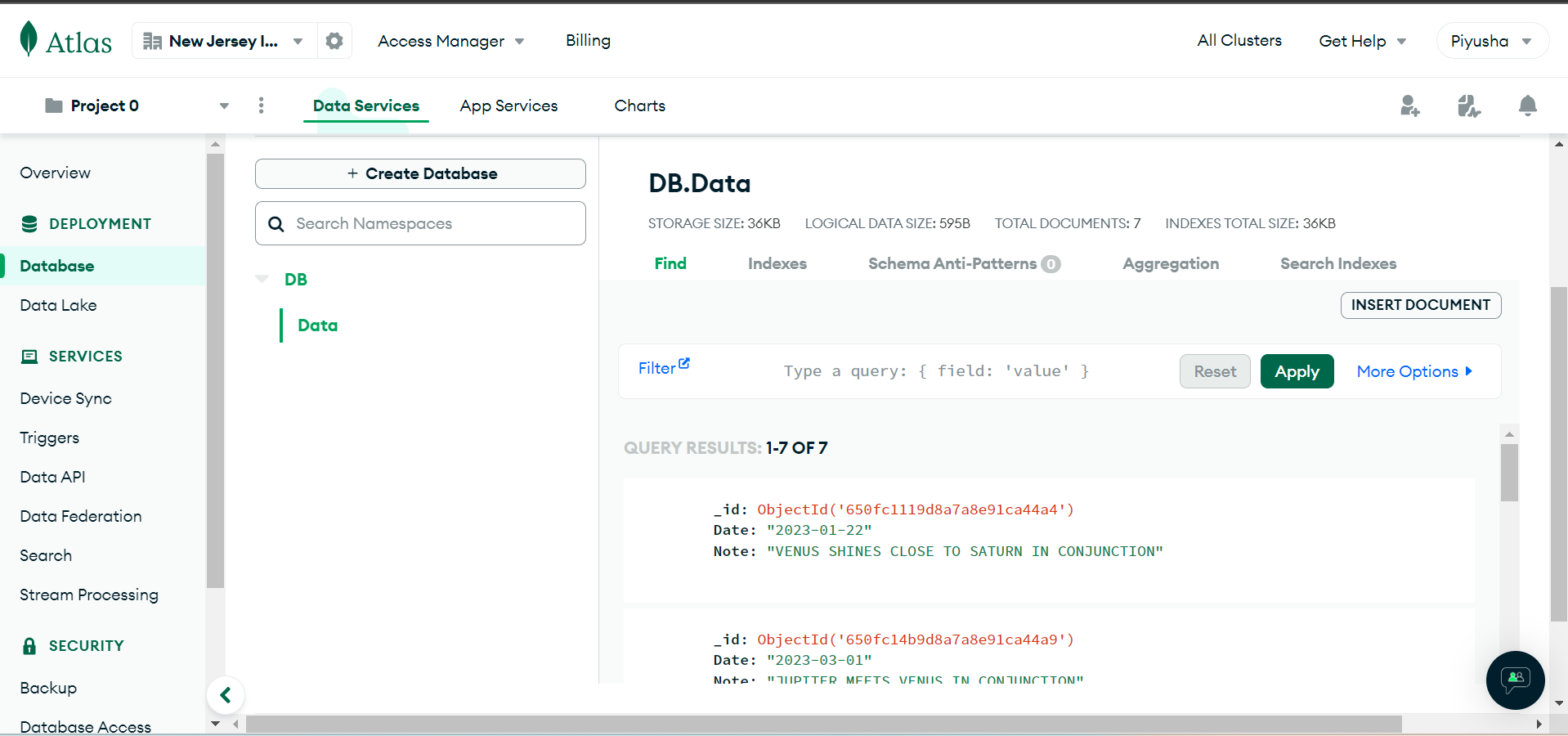This screenshot has width=1568, height=736.
Task: Open Filter help external link icon
Action: pyautogui.click(x=684, y=364)
